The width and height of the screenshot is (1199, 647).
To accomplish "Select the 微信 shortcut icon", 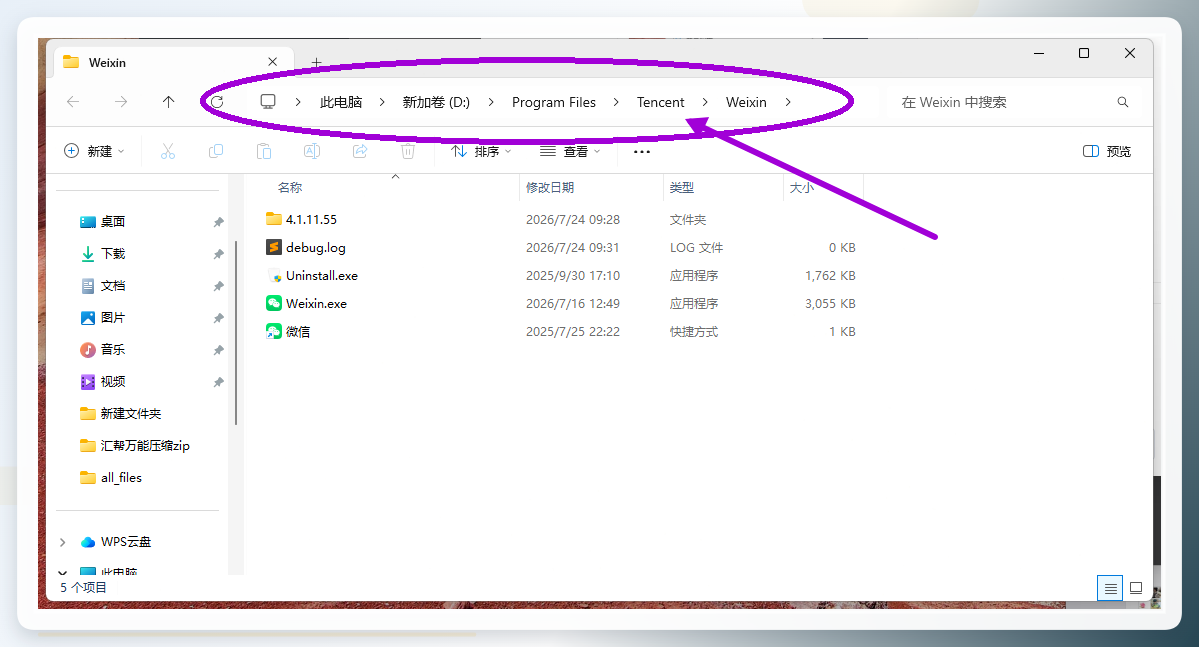I will (274, 331).
